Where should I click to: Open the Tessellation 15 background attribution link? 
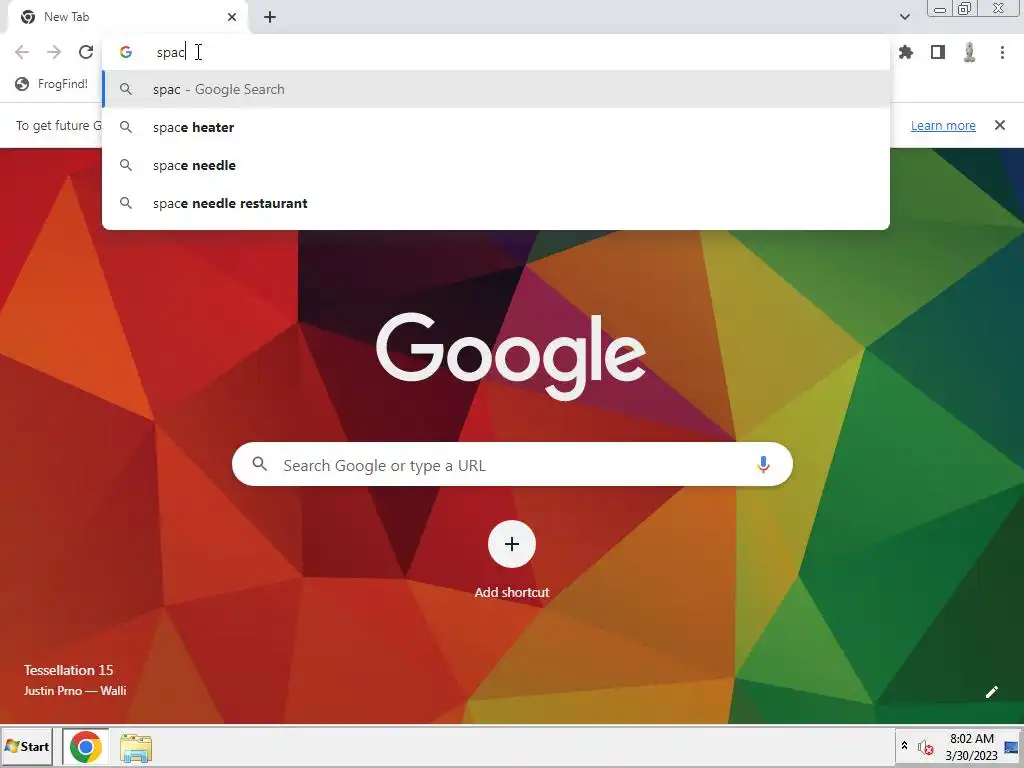point(74,680)
